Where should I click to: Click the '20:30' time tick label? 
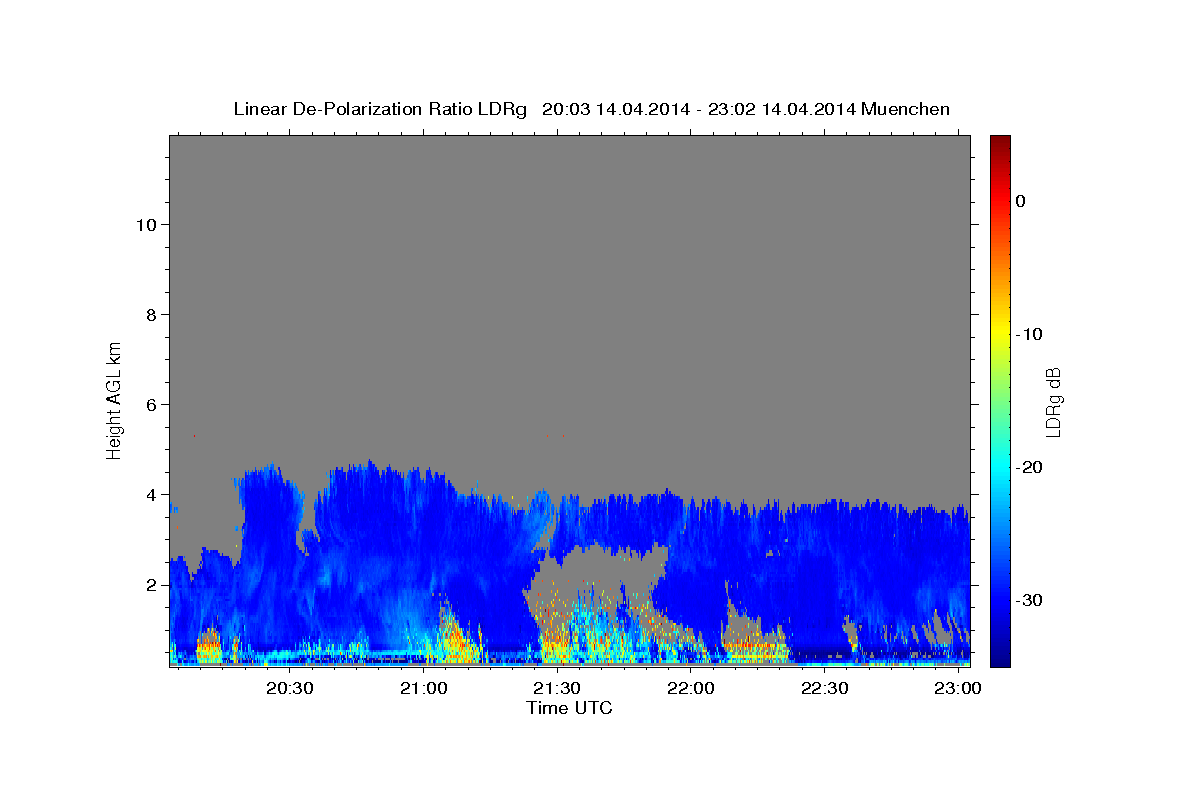coord(290,688)
